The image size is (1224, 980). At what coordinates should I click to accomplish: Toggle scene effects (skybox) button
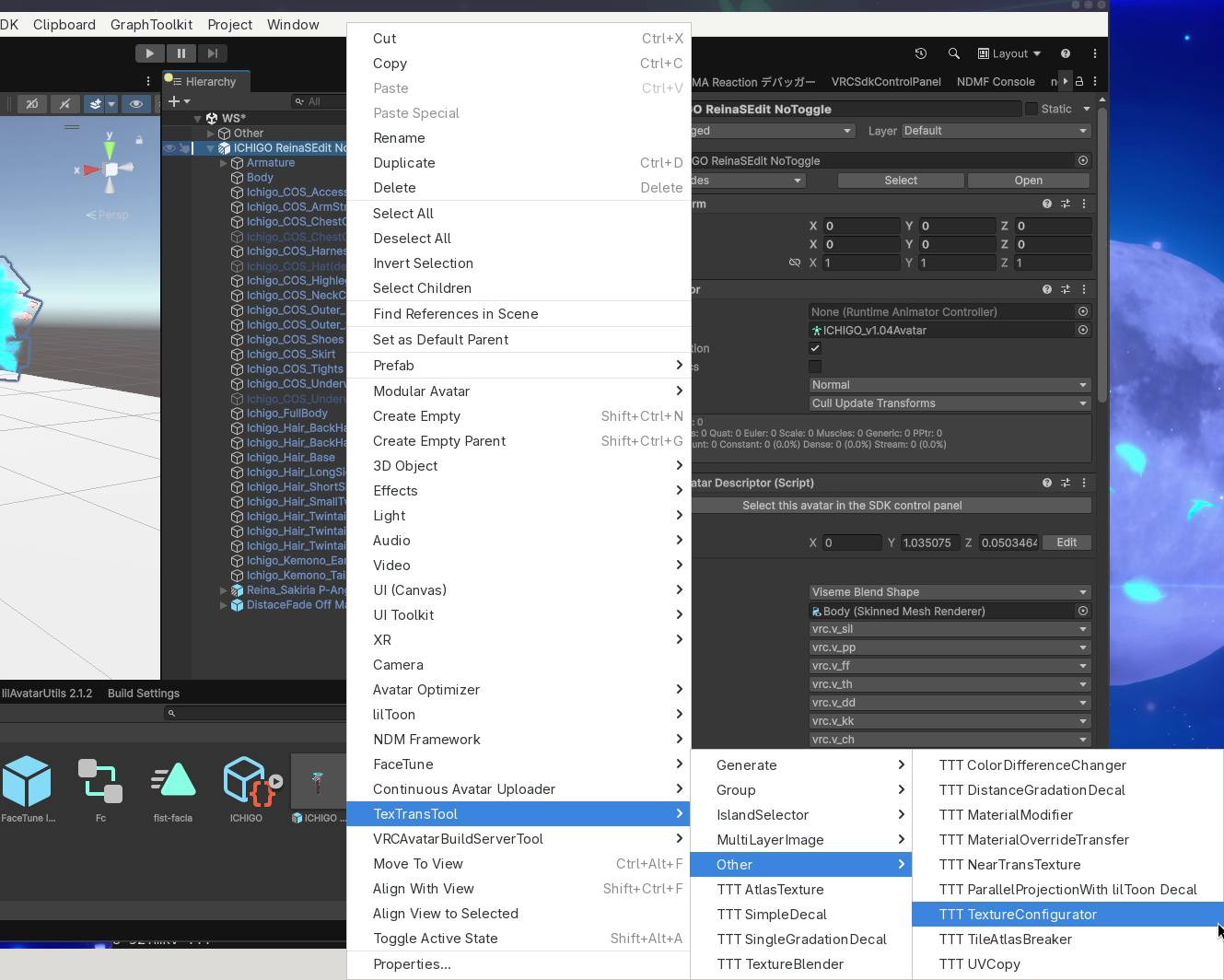[95, 104]
